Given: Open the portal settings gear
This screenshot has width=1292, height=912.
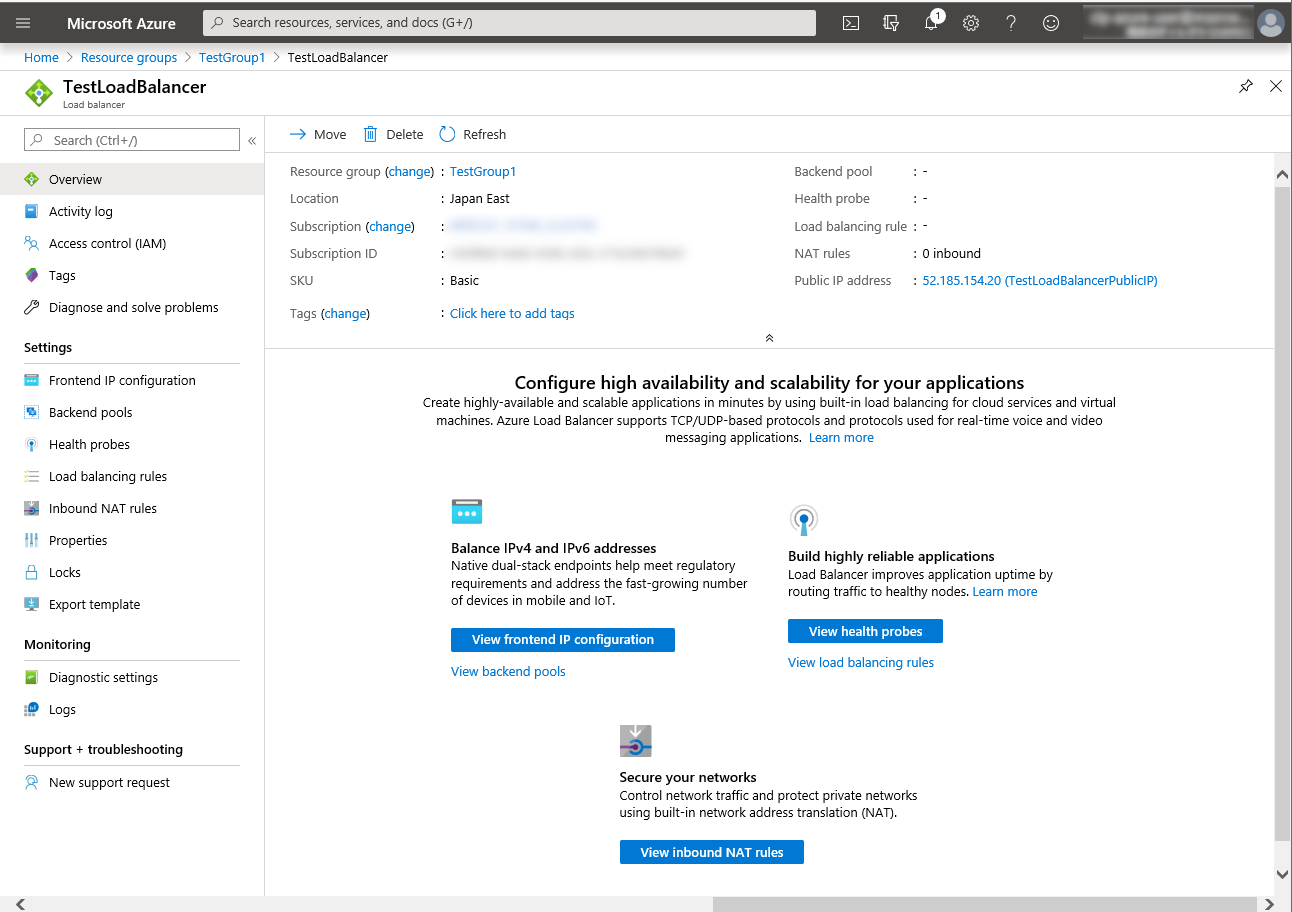Looking at the screenshot, I should (x=971, y=23).
